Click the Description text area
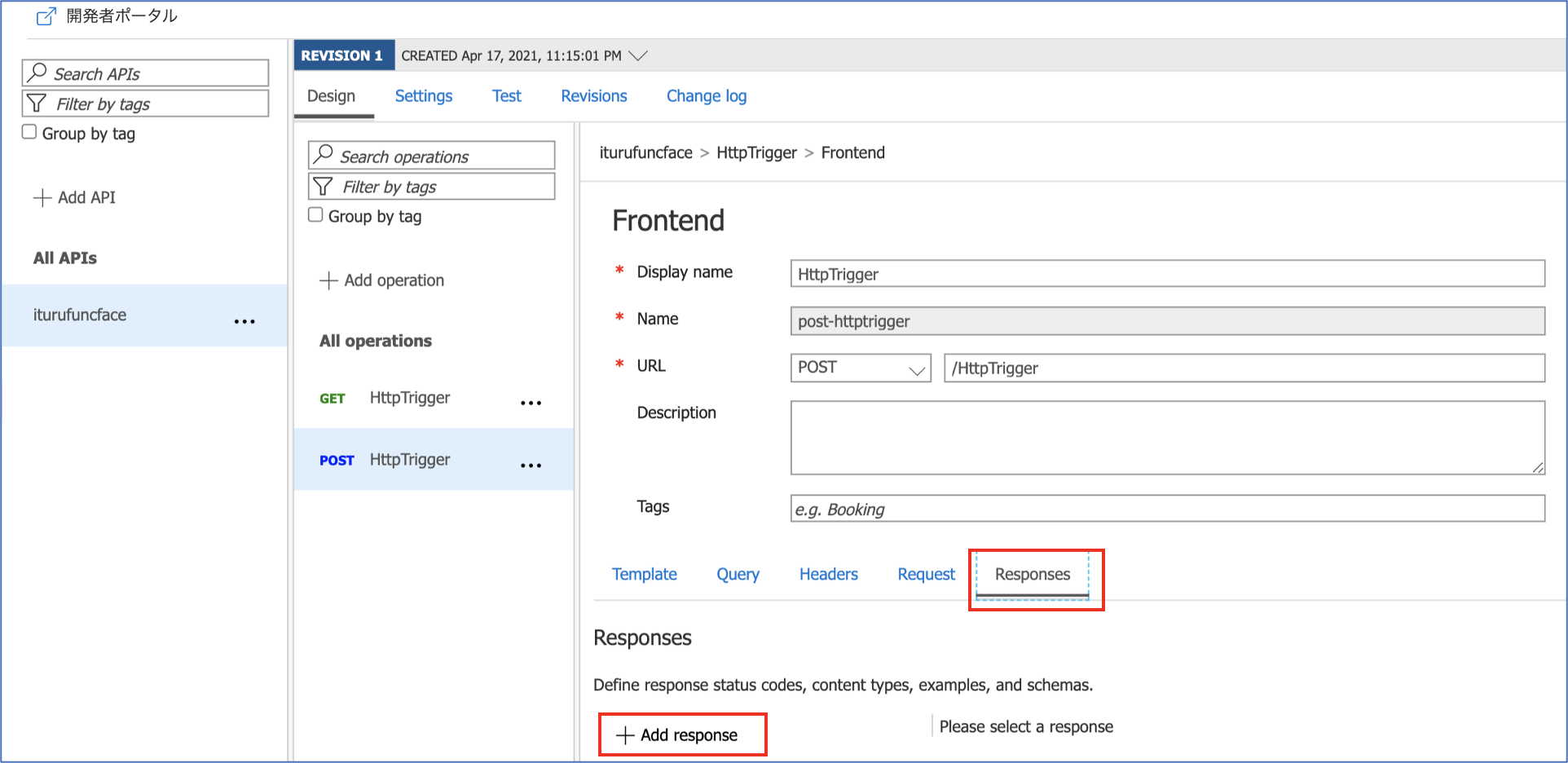This screenshot has width=1568, height=763. (x=1168, y=438)
